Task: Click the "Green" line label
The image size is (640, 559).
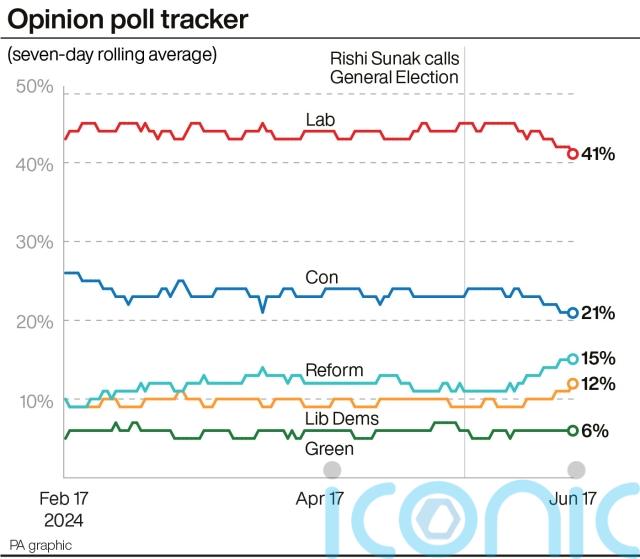Action: coord(329,449)
